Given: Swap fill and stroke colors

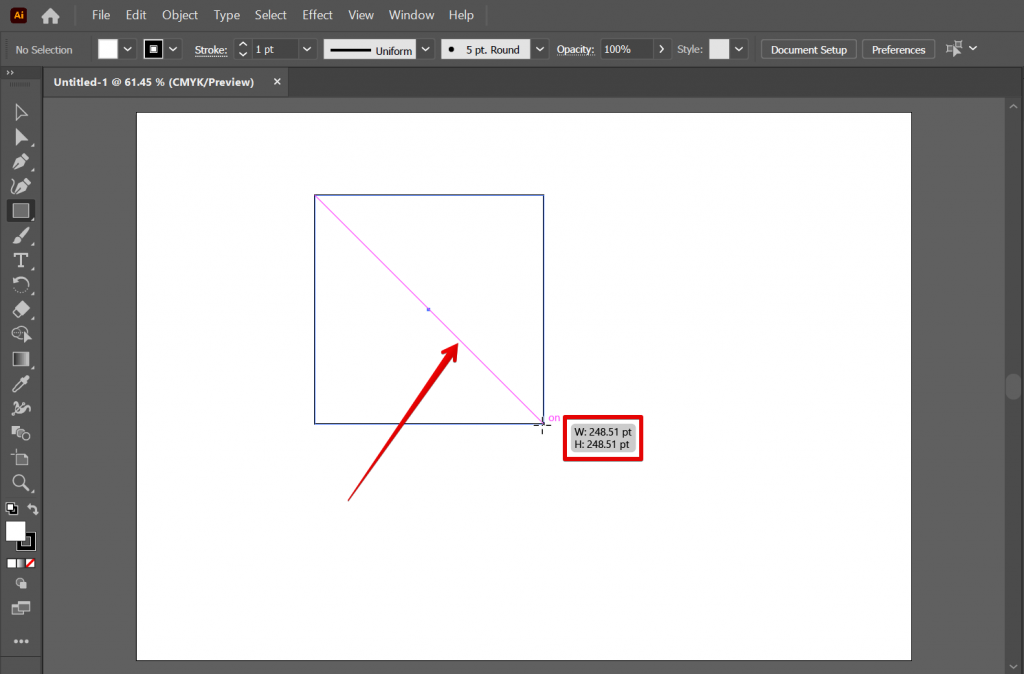Looking at the screenshot, I should [x=33, y=509].
